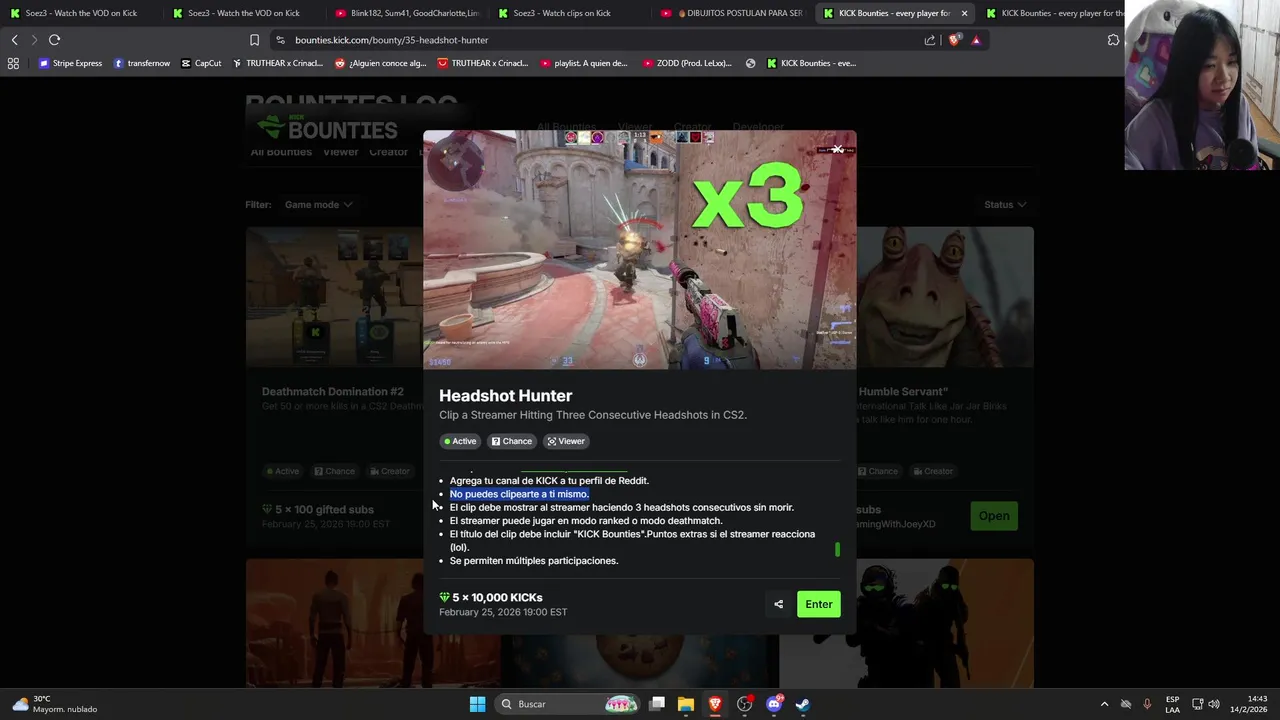The width and height of the screenshot is (1280, 720).
Task: Open the Deathmatch Domination #2 card title
Action: [333, 392]
